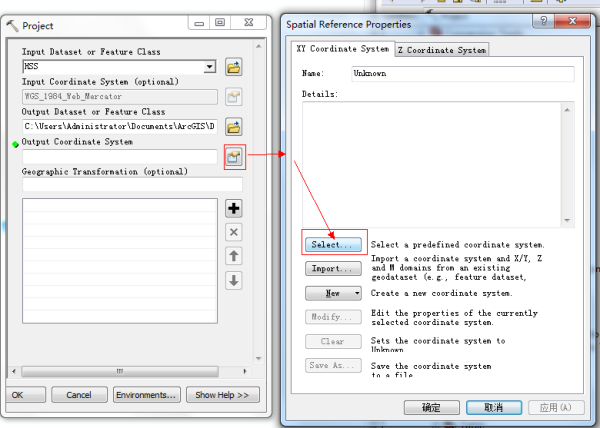Maximize the Project dialog window
600x428 pixels.
[x=220, y=23]
